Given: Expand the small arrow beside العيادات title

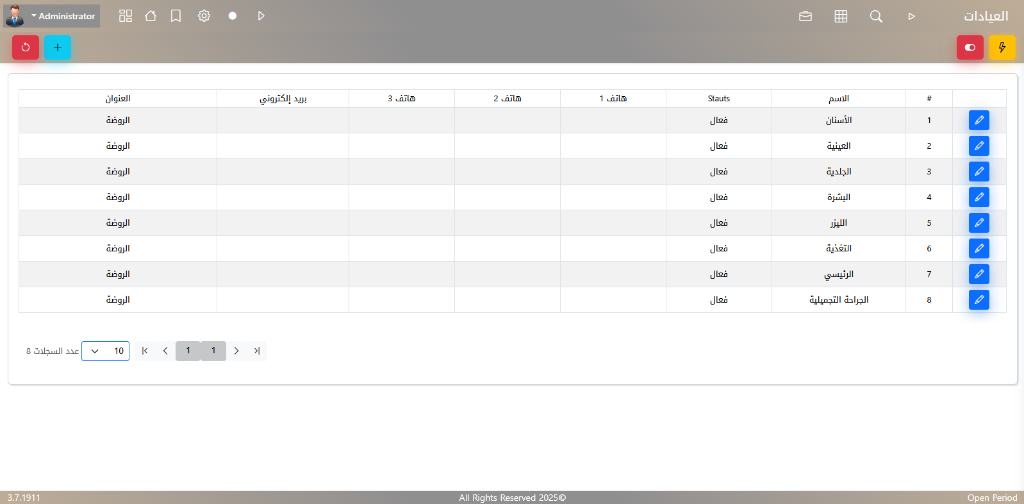Looking at the screenshot, I should (911, 16).
